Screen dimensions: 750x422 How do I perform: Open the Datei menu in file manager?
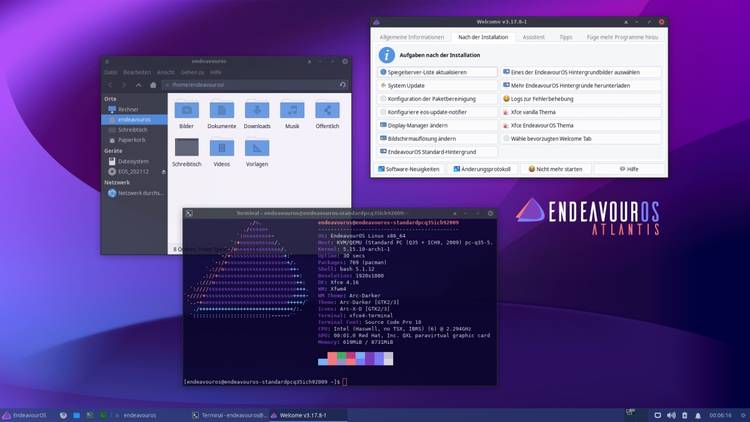click(110, 72)
